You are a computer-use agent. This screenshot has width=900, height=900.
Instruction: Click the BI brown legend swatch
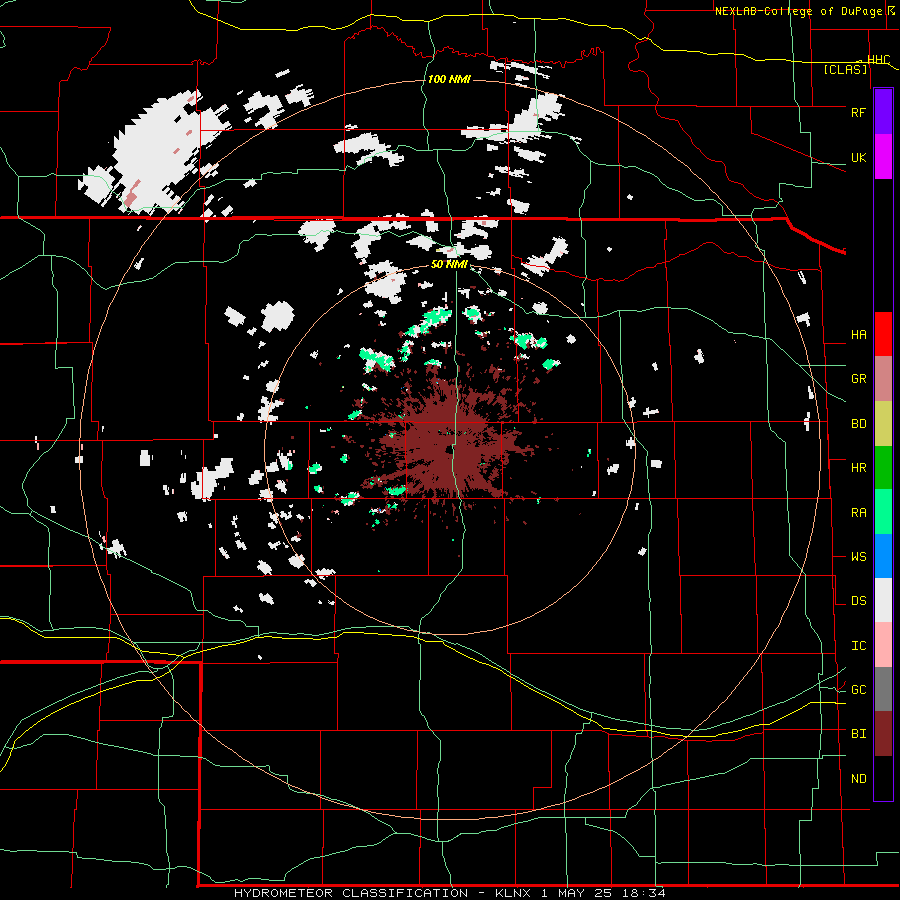(x=883, y=734)
